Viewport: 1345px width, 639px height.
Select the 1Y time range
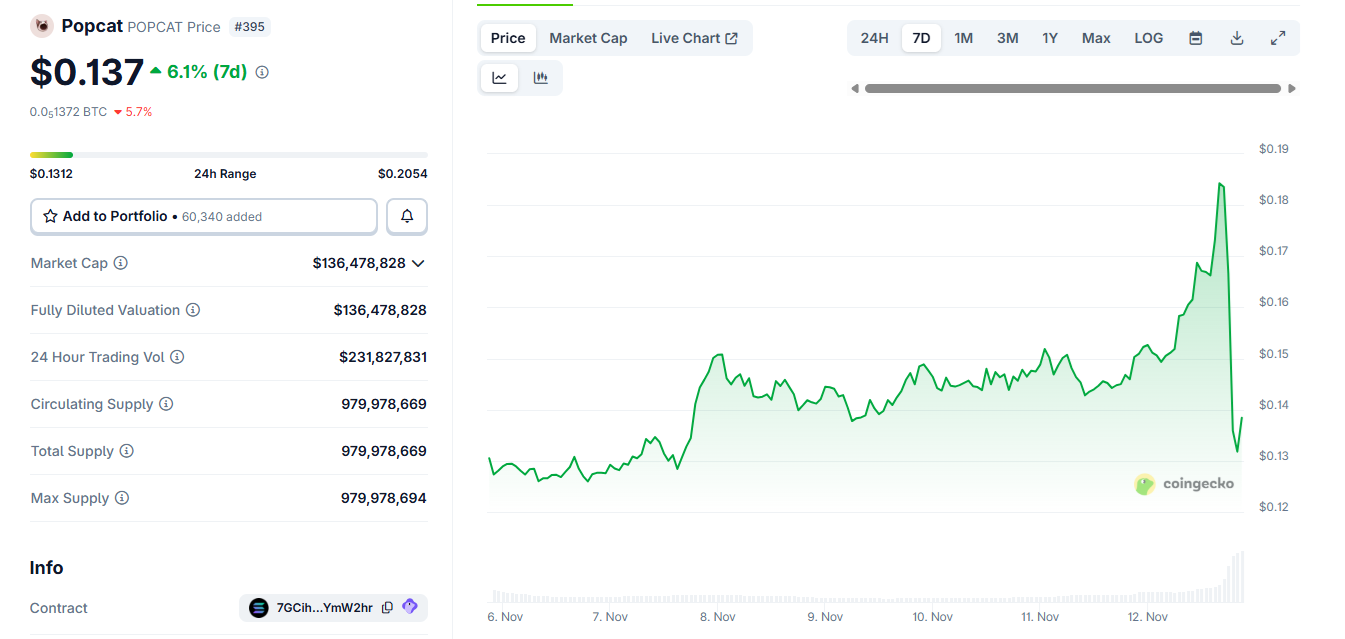coord(1050,38)
